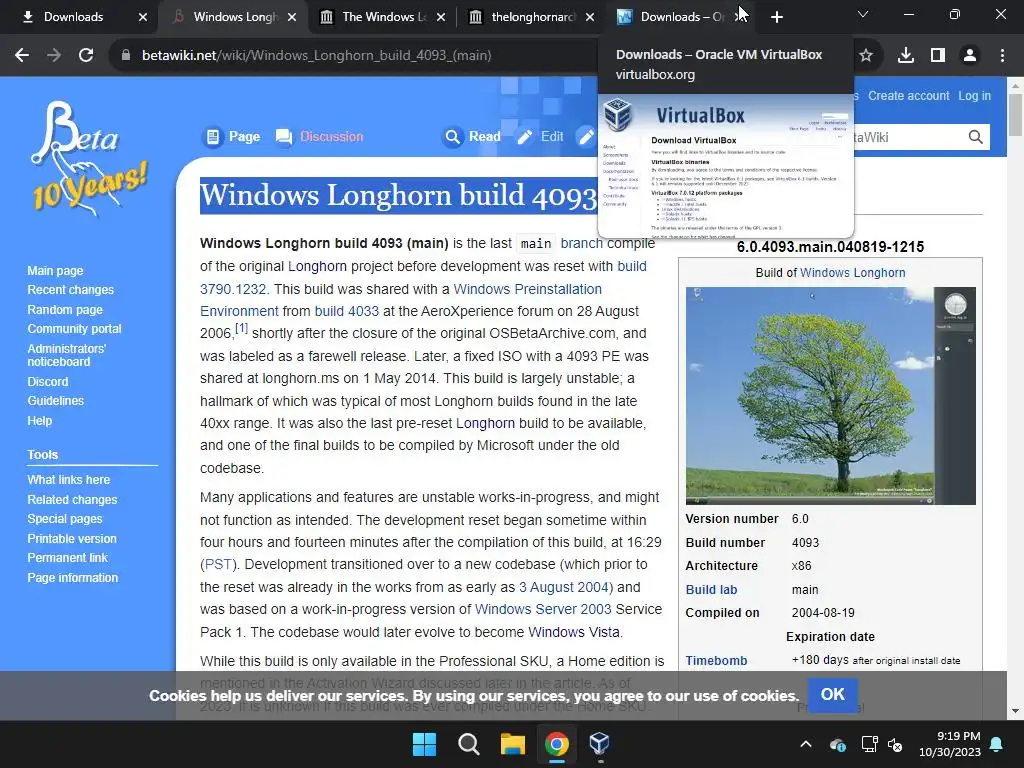Open taskbar Search magnifier
This screenshot has width=1024, height=768.
(x=468, y=744)
